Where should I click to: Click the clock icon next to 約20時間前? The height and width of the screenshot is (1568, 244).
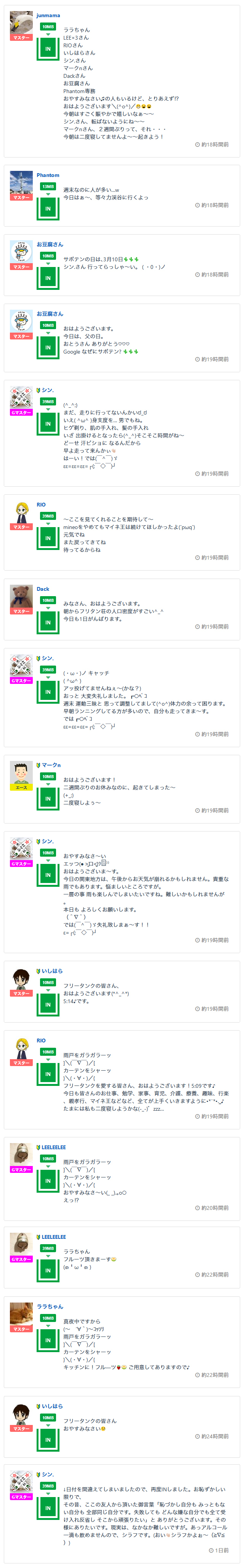198,1208
